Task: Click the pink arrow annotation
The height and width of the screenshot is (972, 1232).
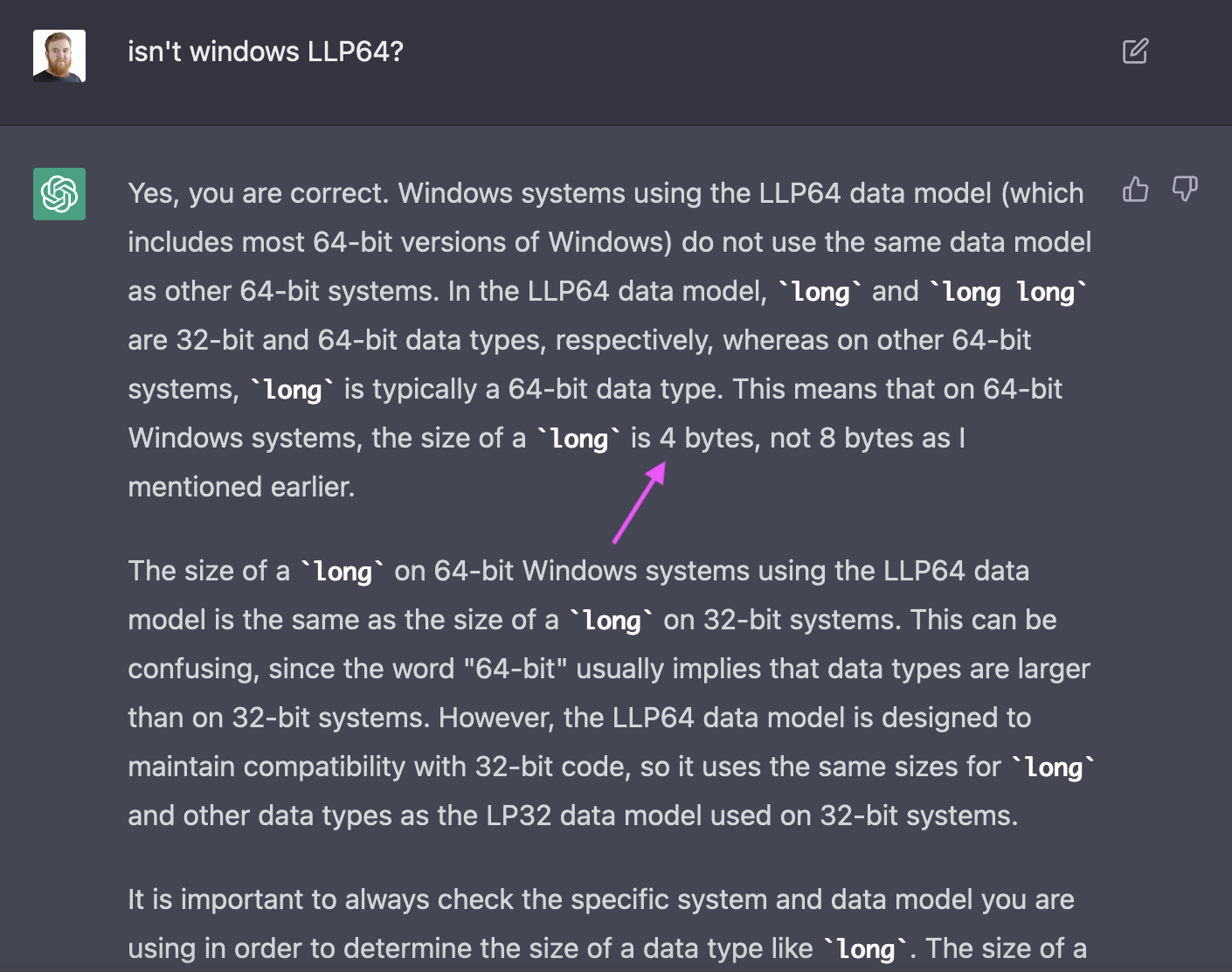Action: pos(640,503)
